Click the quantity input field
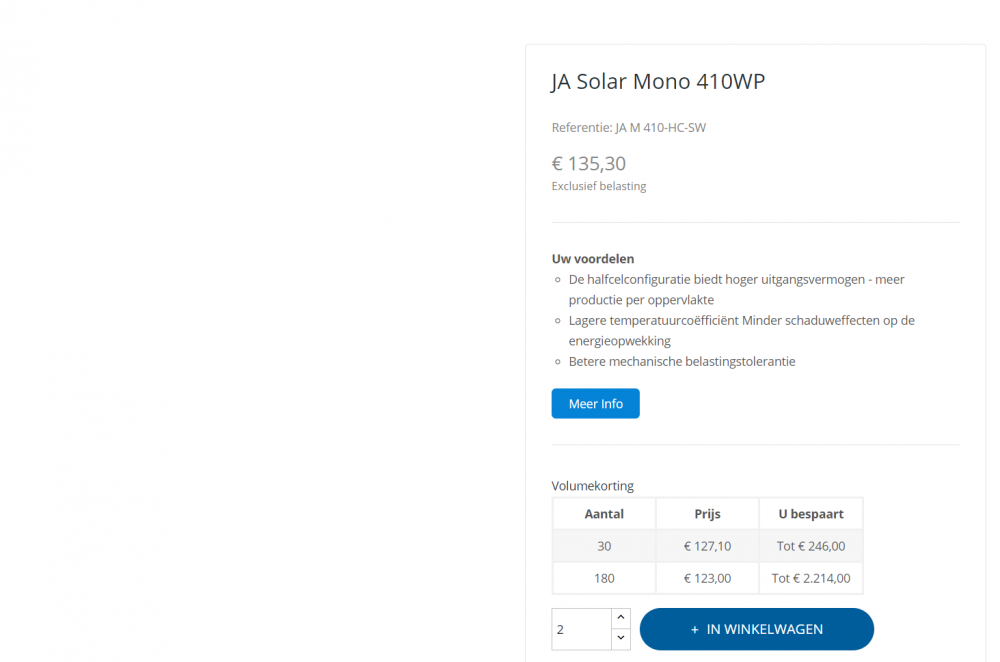 tap(581, 629)
